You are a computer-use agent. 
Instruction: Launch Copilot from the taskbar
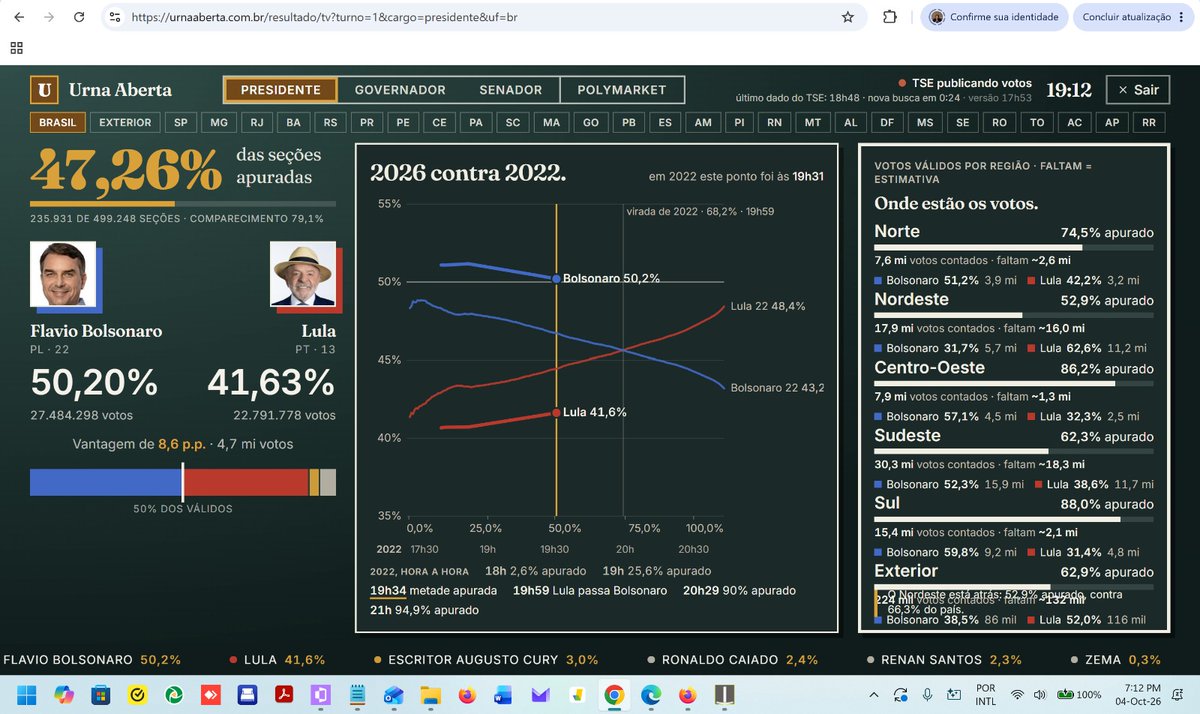[x=64, y=694]
